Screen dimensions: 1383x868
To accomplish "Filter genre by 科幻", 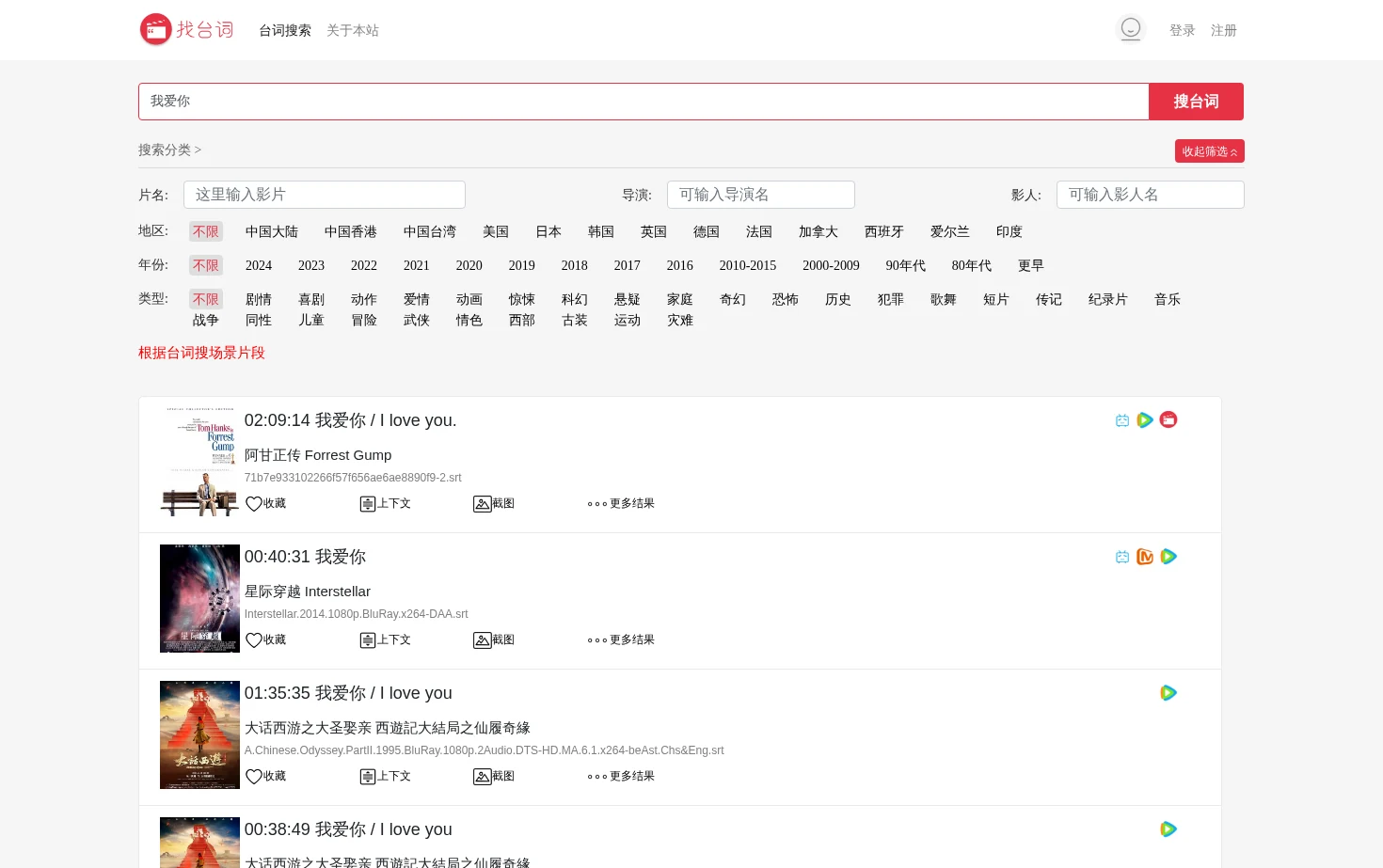I will (575, 299).
